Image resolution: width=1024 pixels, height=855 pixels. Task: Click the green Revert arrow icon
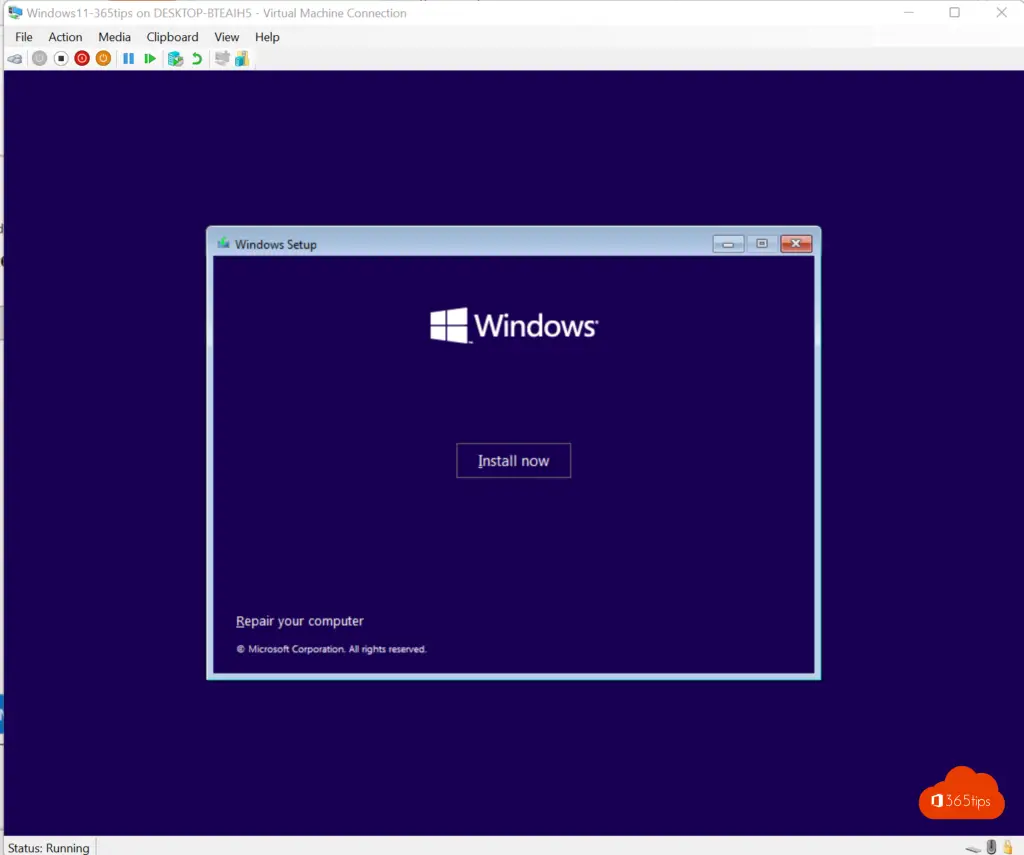(197, 59)
